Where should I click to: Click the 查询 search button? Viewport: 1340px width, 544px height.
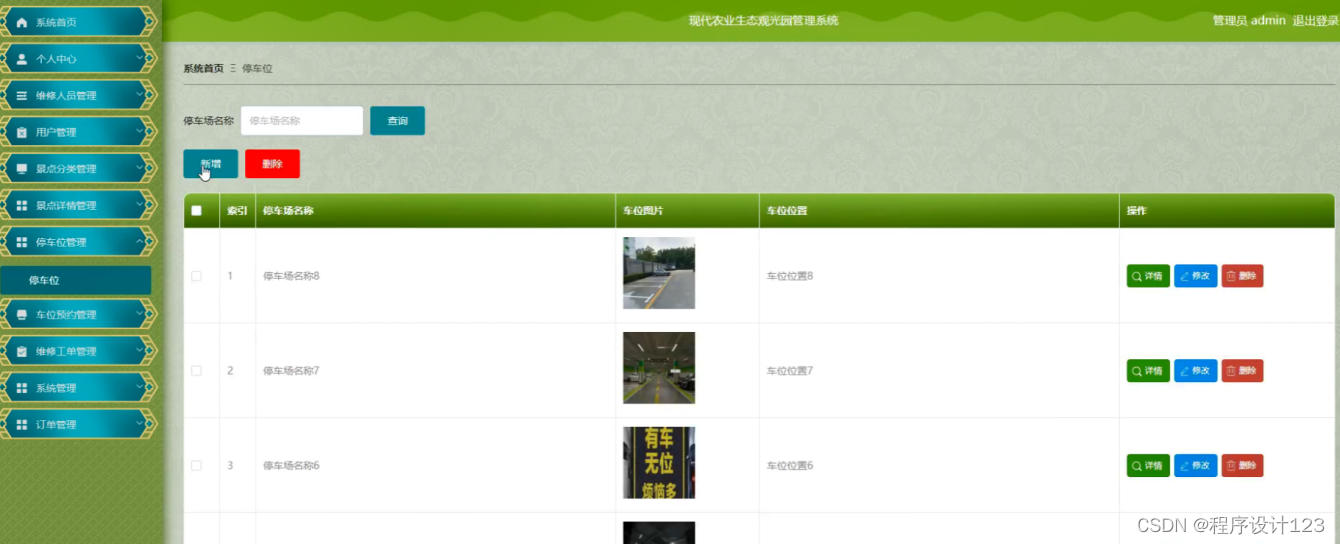click(397, 121)
